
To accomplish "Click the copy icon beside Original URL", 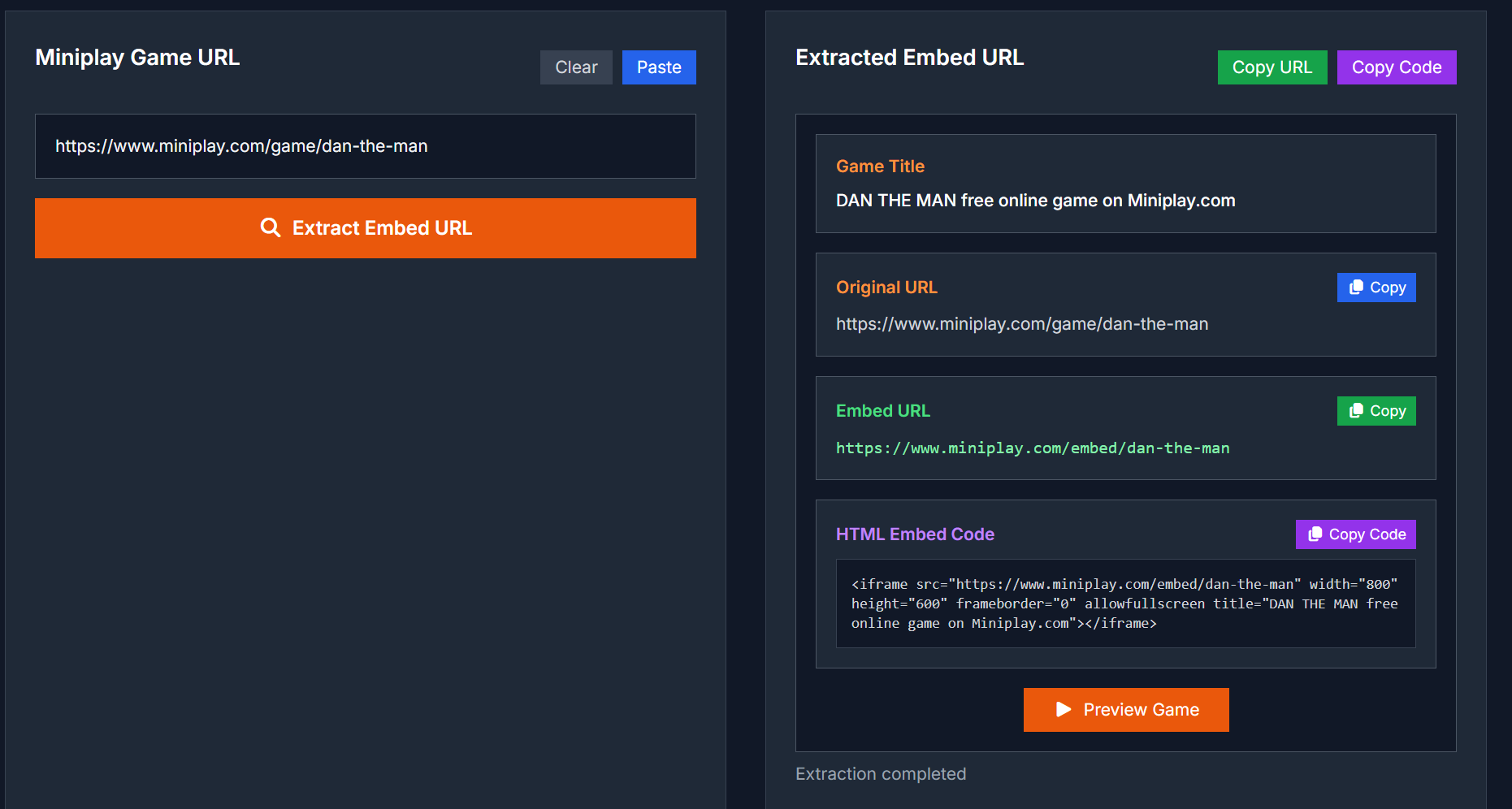I will pos(1356,288).
